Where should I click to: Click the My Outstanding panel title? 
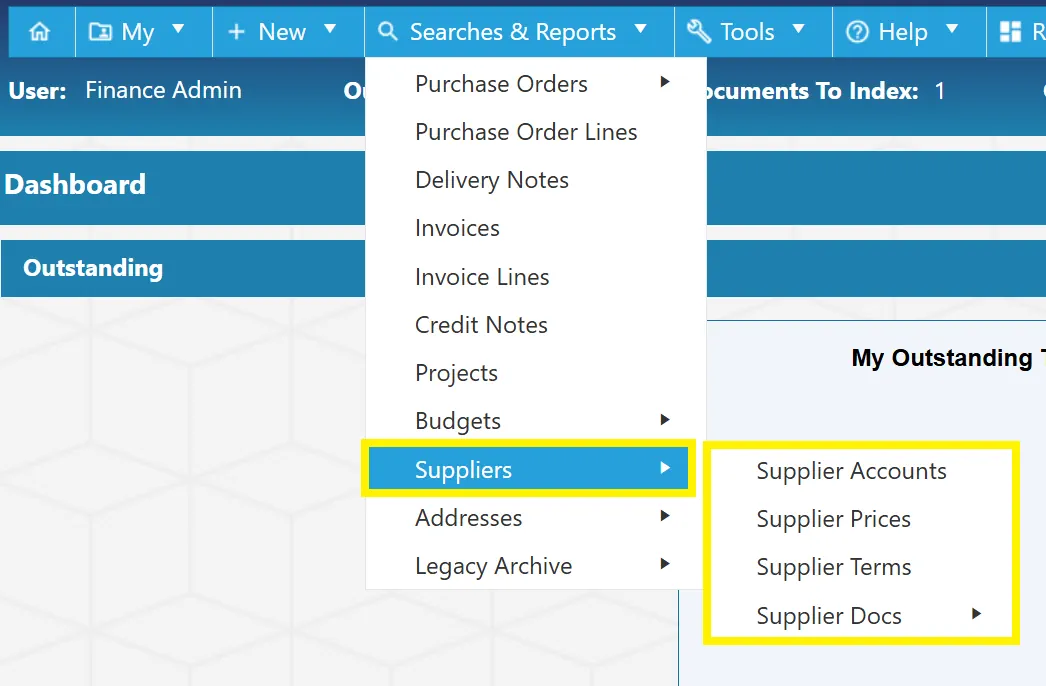coord(949,358)
